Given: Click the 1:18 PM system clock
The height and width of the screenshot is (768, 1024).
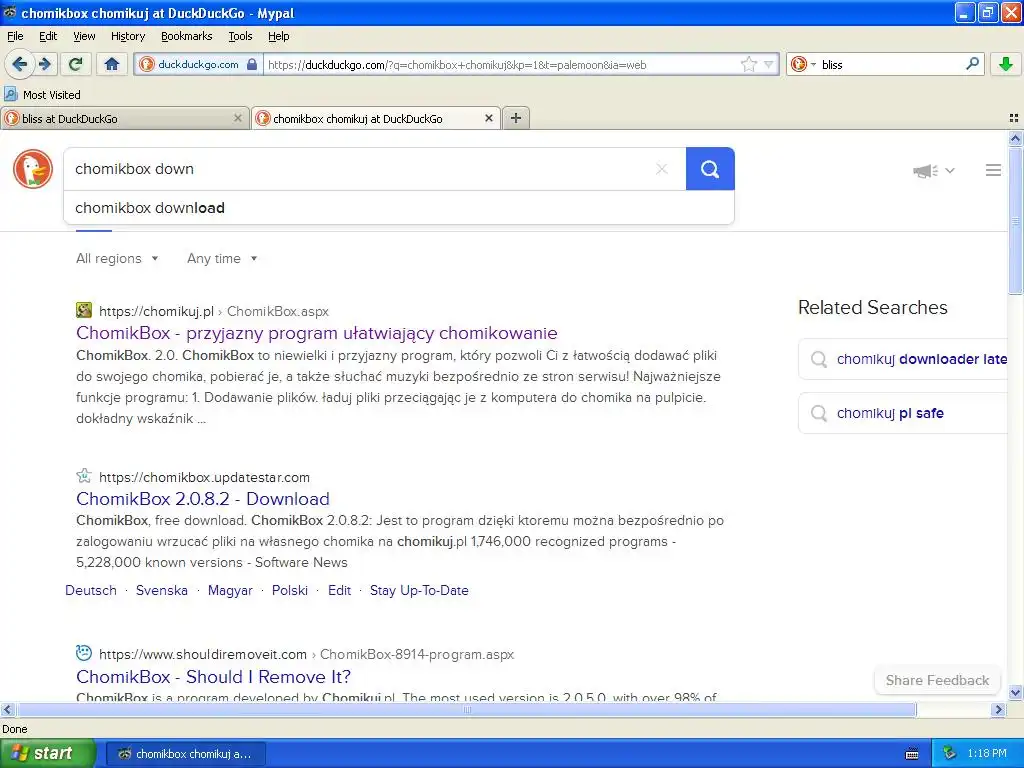Looking at the screenshot, I should [987, 753].
